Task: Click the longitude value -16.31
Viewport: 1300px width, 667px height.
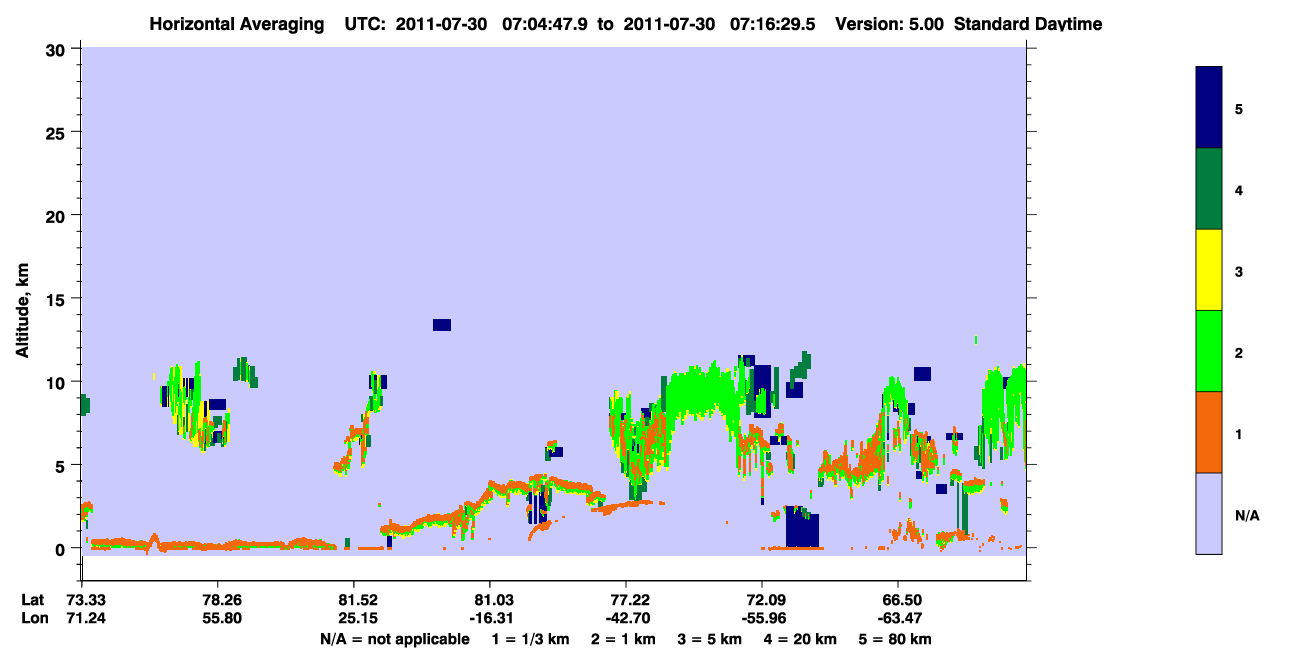Action: (490, 619)
